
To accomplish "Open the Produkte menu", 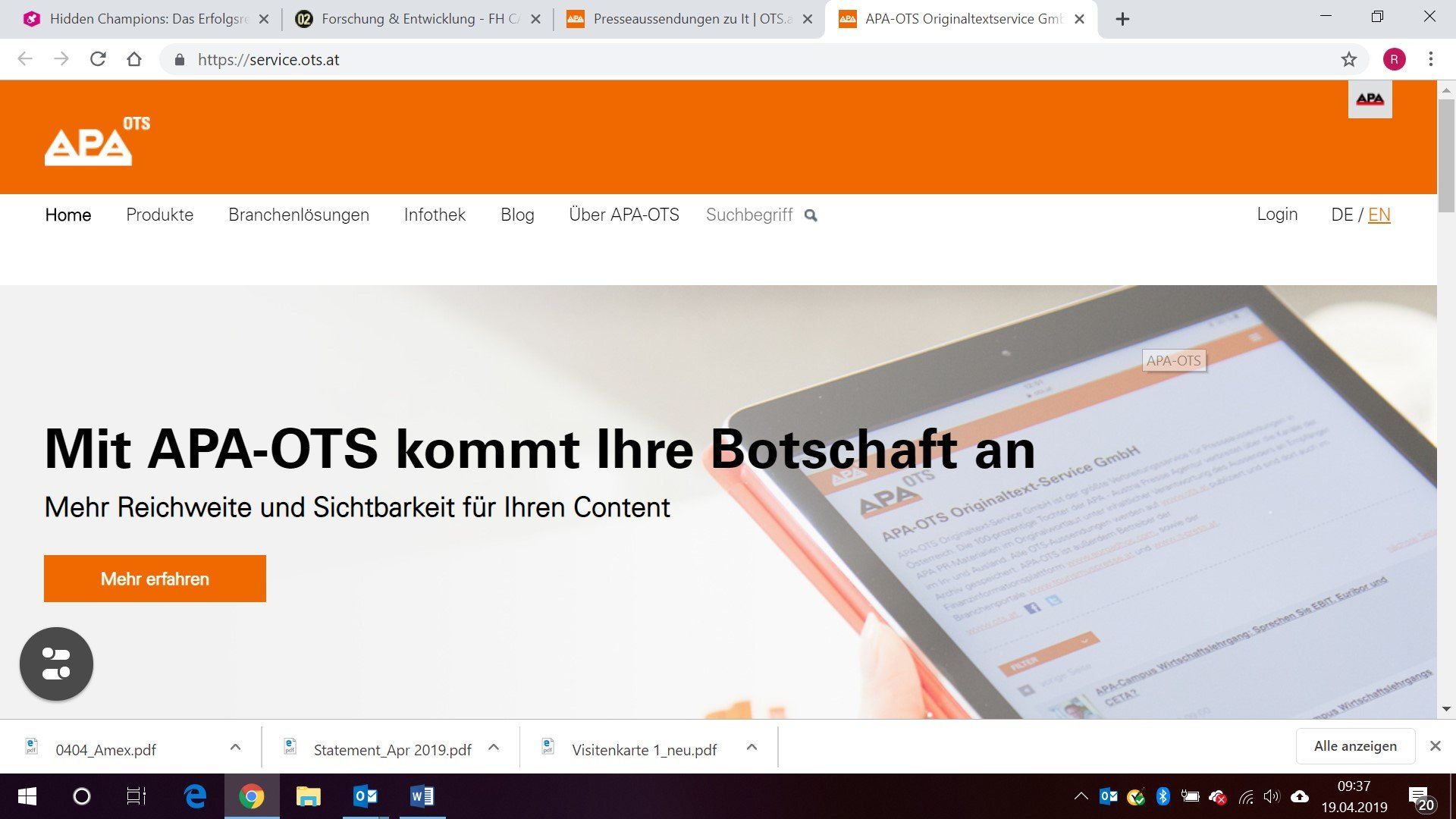I will pyautogui.click(x=159, y=215).
